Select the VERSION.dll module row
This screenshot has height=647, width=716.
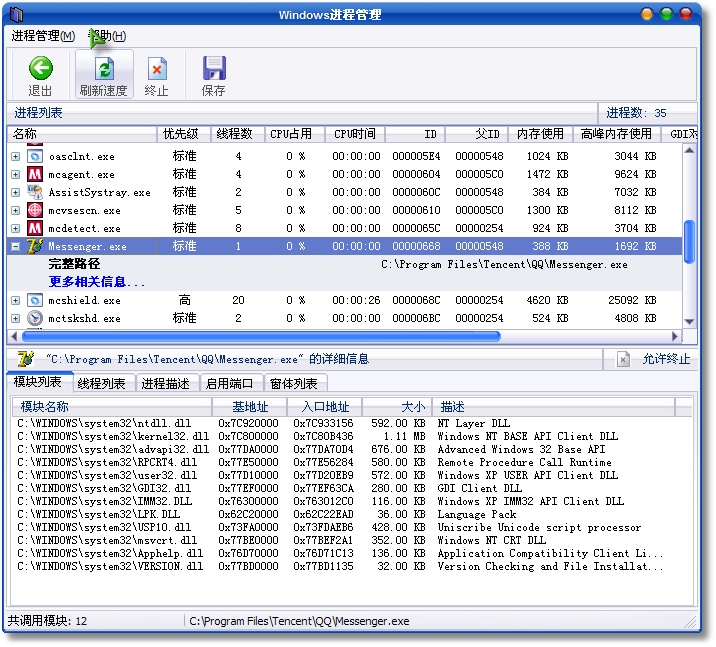point(352,566)
